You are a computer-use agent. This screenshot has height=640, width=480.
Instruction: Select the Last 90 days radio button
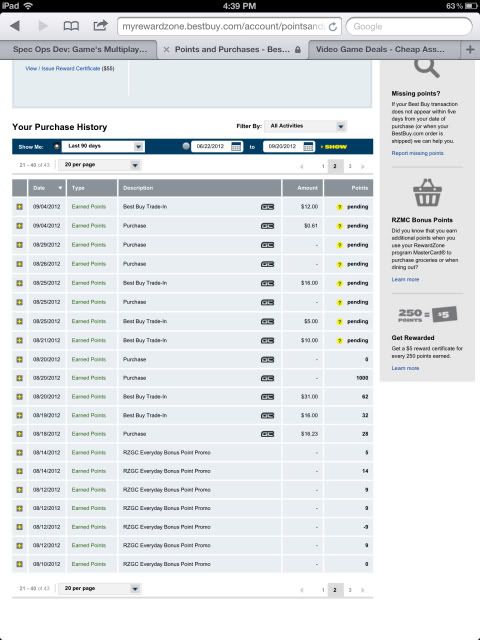point(57,146)
